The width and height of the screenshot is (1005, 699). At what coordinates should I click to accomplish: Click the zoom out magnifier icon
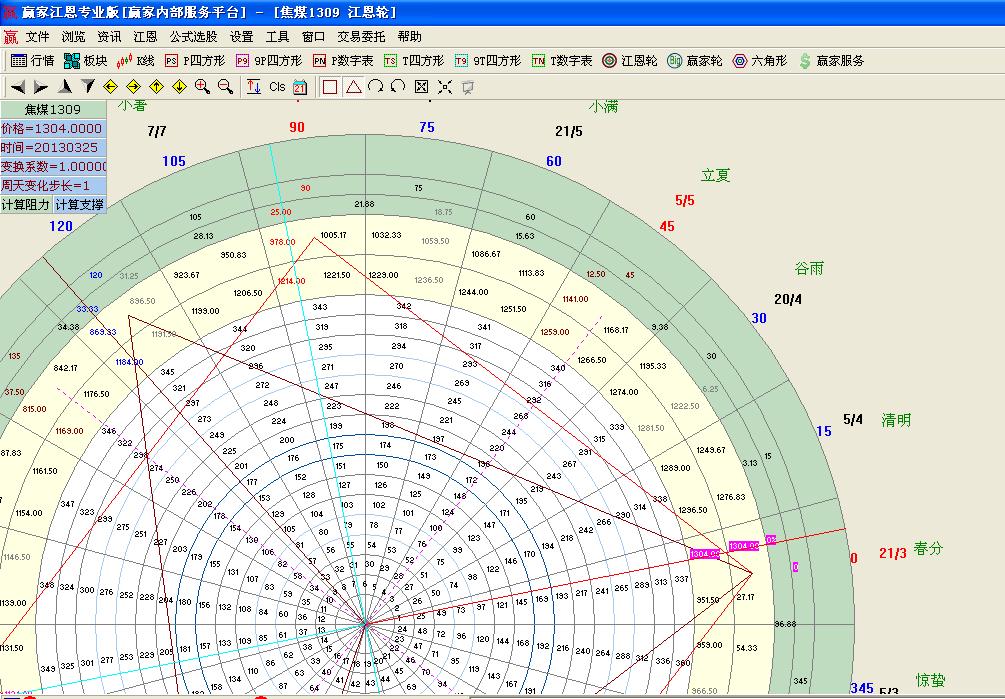point(226,87)
